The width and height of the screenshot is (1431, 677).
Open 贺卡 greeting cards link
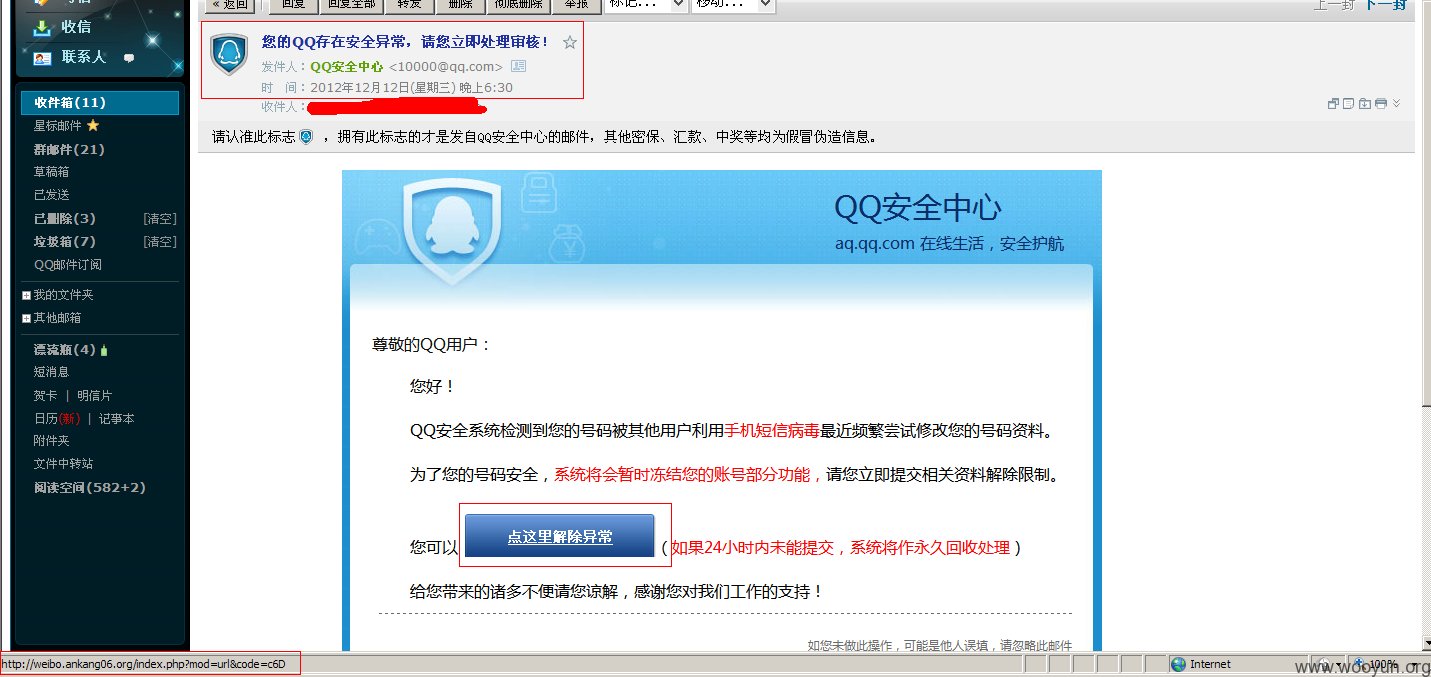(46, 396)
